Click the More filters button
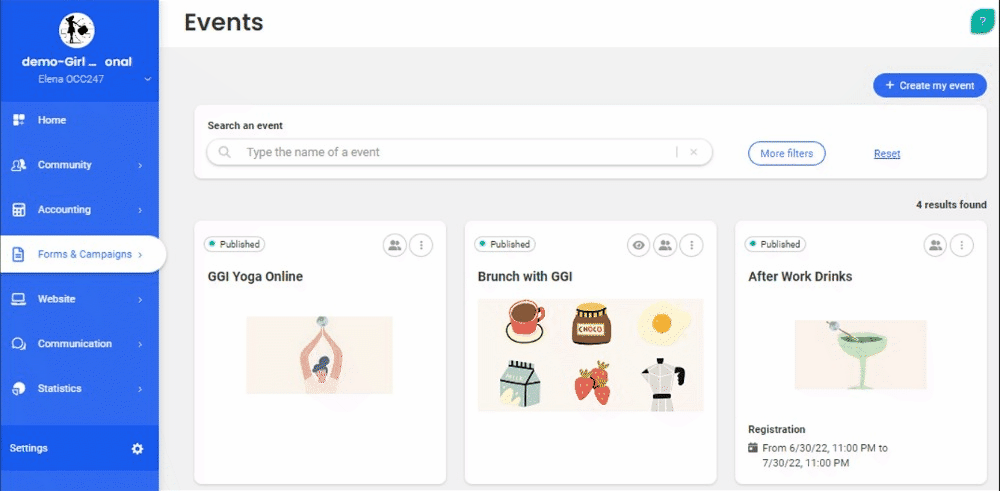Screen dimensions: 1000x491 786,154
